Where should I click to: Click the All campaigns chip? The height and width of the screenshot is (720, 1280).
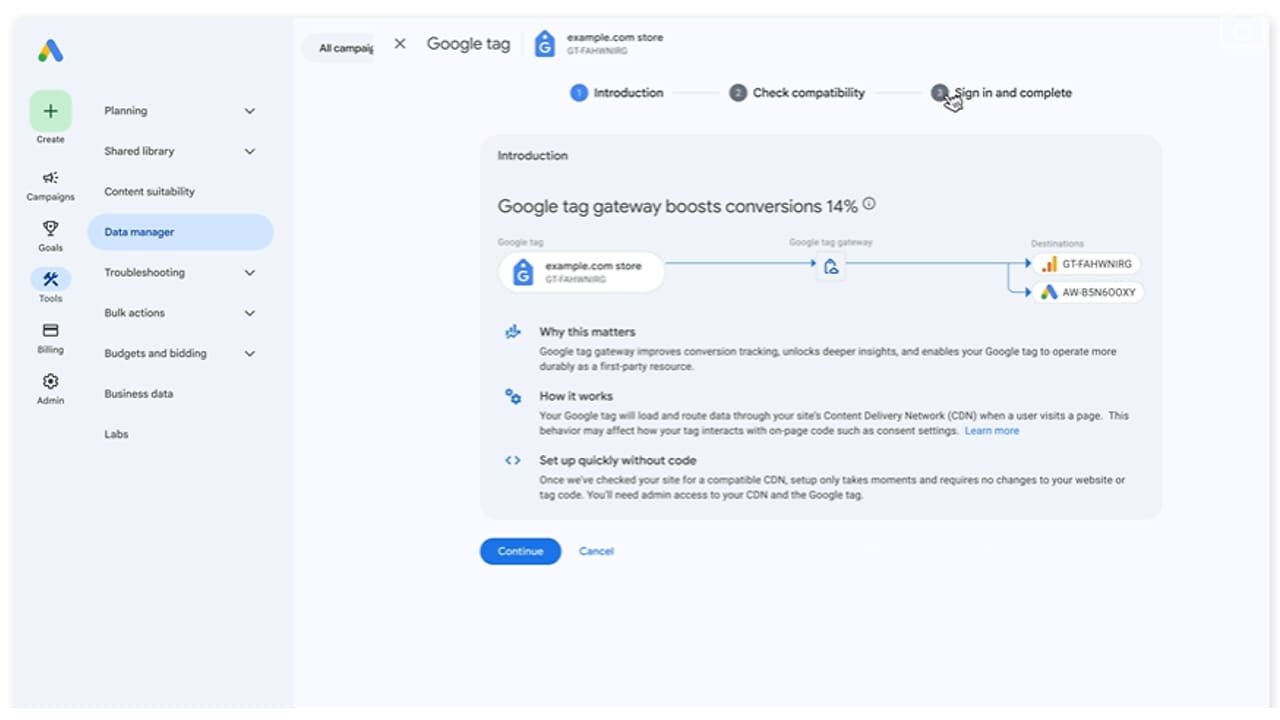click(339, 48)
